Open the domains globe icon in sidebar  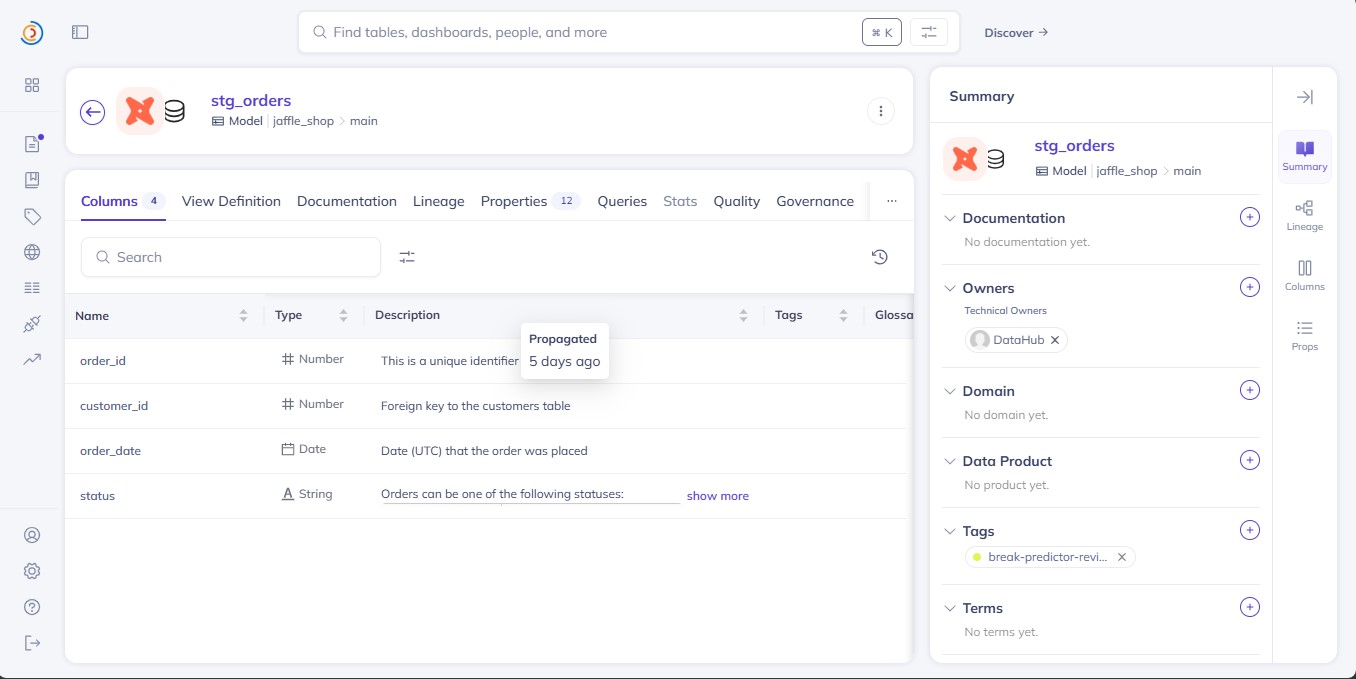tap(32, 252)
